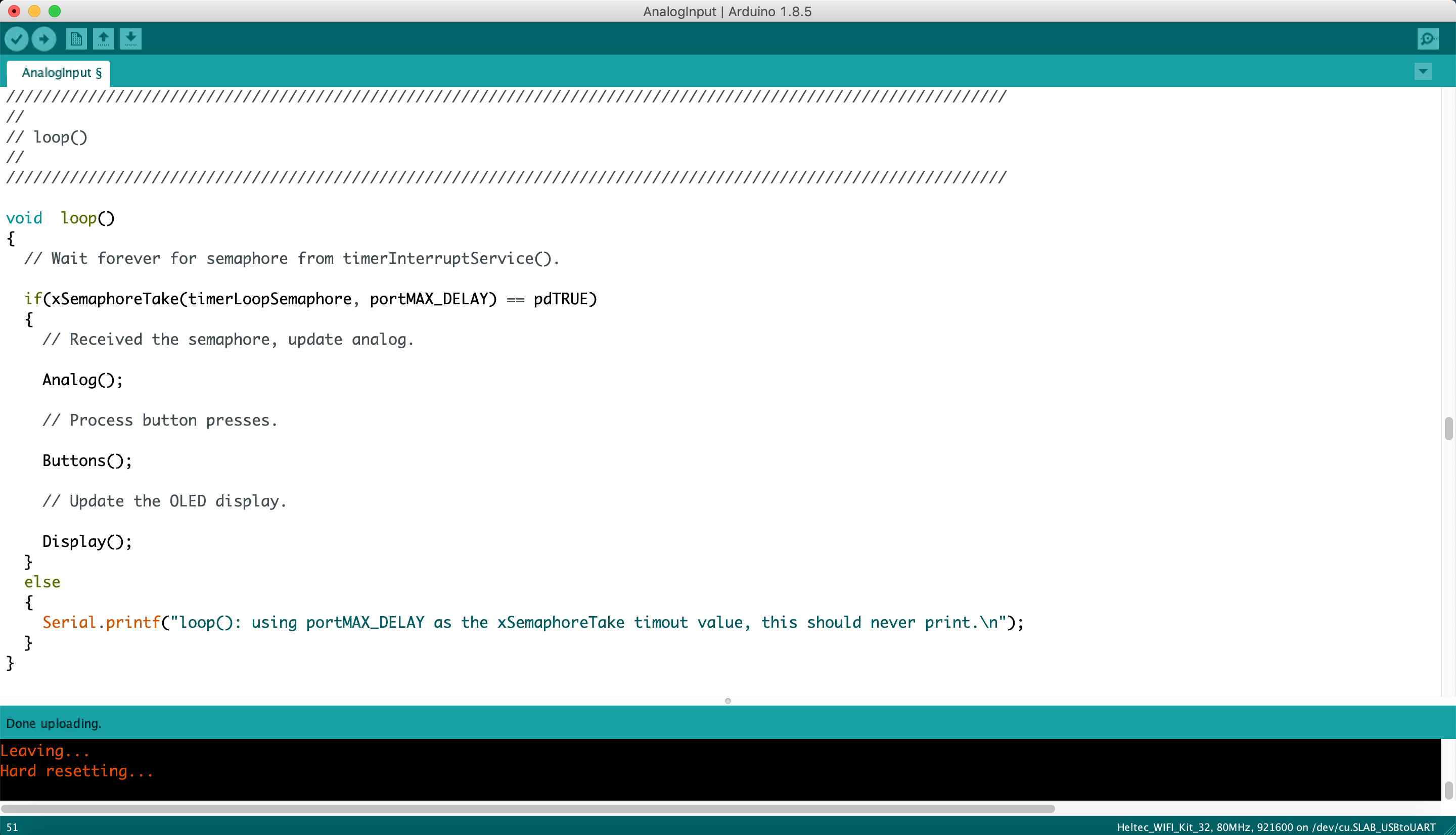1456x835 pixels.
Task: Create a New sketch via page icon
Action: (x=76, y=39)
